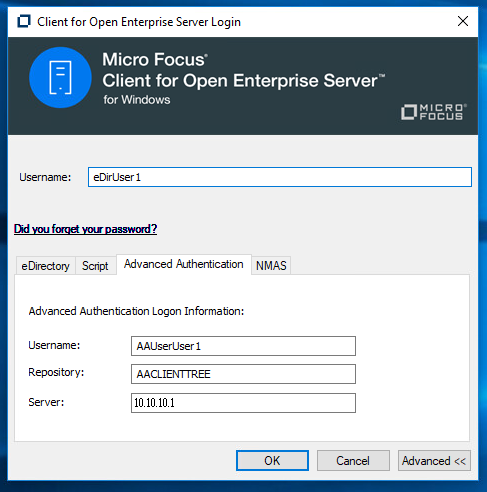Click the window icon in the title bar

coord(24,21)
